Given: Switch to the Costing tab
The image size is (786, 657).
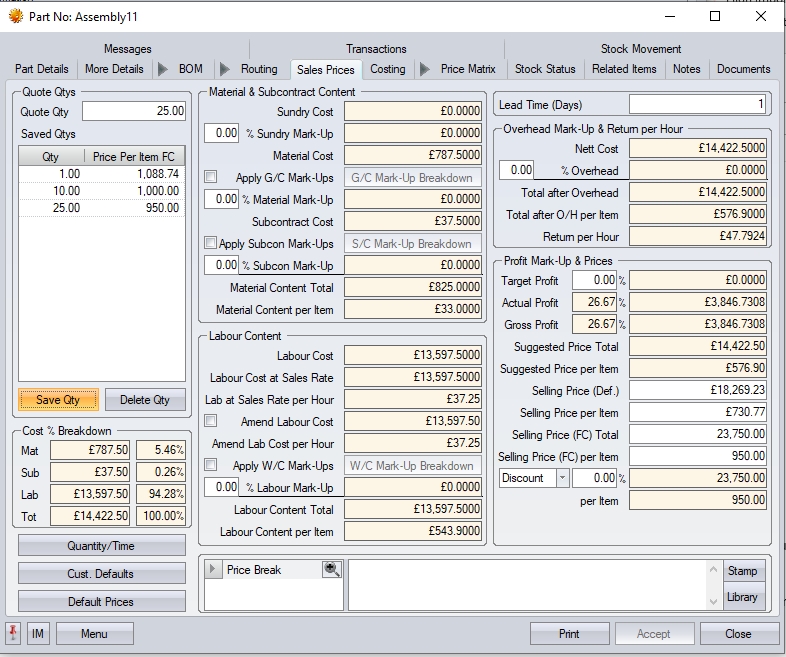Looking at the screenshot, I should pos(388,69).
